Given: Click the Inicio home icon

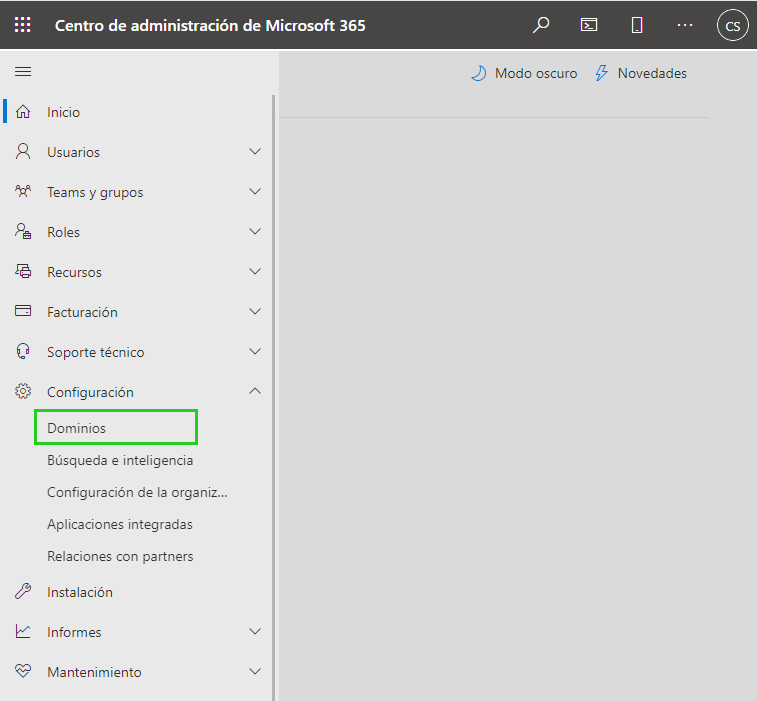Looking at the screenshot, I should [23, 112].
